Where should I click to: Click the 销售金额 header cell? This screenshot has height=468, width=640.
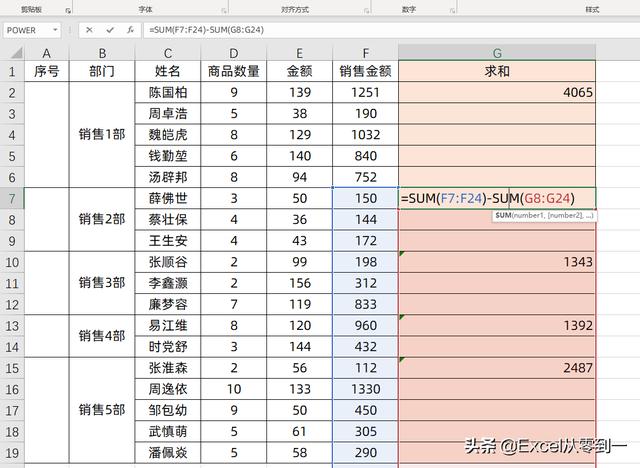pos(365,72)
